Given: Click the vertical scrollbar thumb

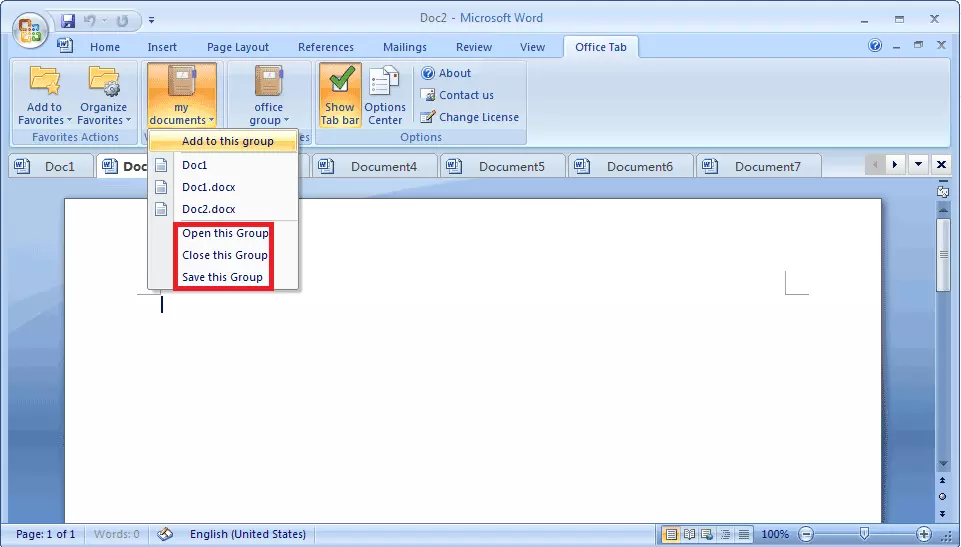Looking at the screenshot, I should click(x=943, y=255).
